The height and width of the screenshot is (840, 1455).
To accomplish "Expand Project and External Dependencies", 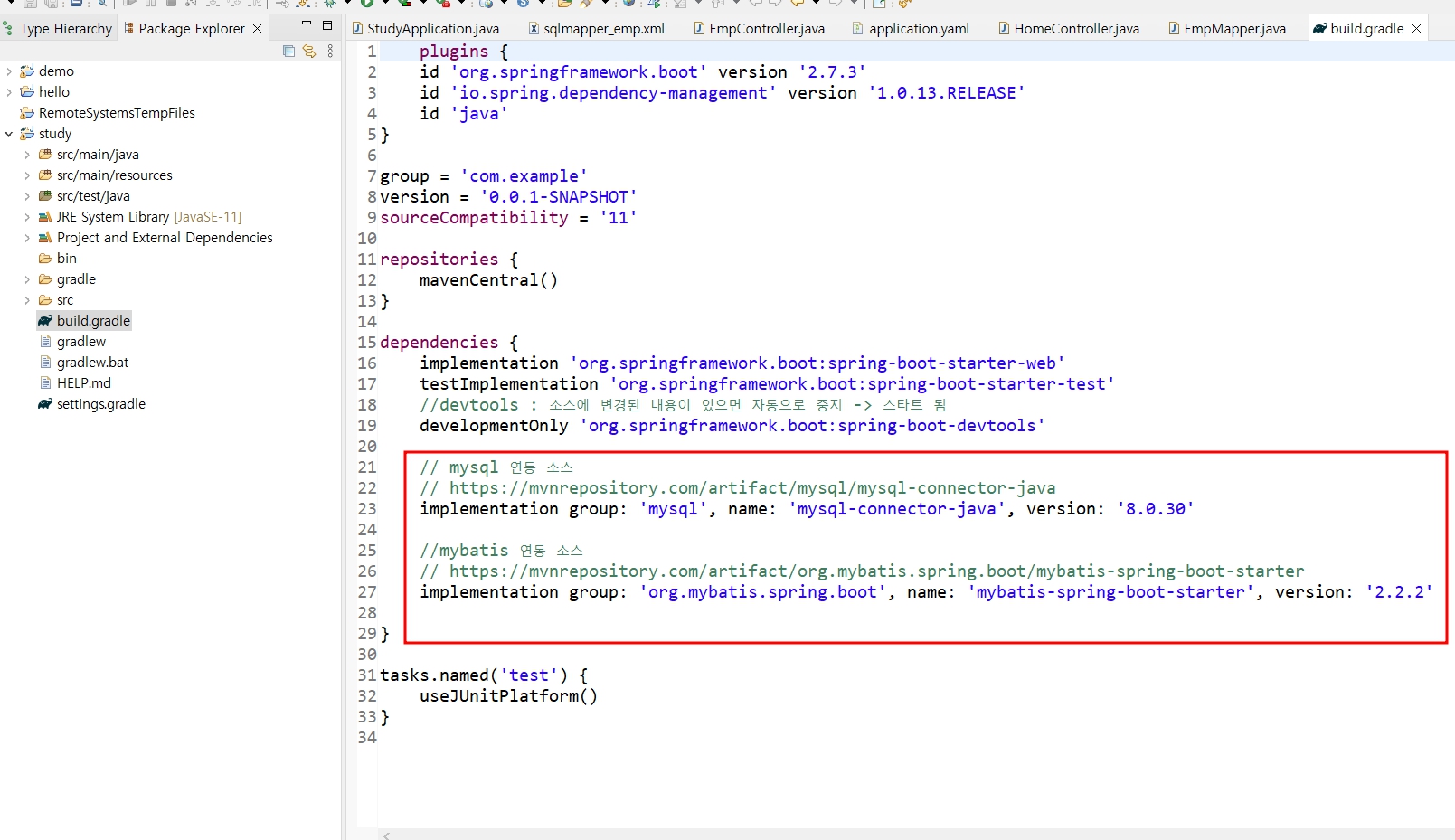I will click(27, 237).
